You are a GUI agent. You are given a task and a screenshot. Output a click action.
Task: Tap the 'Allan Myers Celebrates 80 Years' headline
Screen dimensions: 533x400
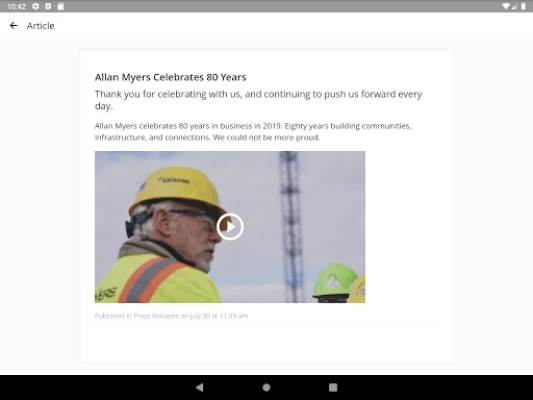pyautogui.click(x=170, y=77)
